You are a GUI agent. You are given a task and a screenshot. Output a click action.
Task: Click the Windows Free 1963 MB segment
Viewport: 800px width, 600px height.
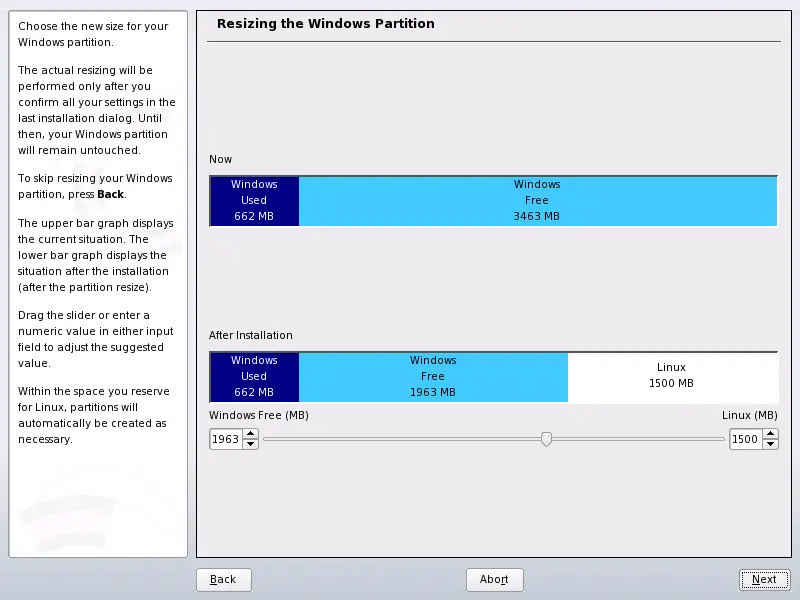tap(433, 377)
